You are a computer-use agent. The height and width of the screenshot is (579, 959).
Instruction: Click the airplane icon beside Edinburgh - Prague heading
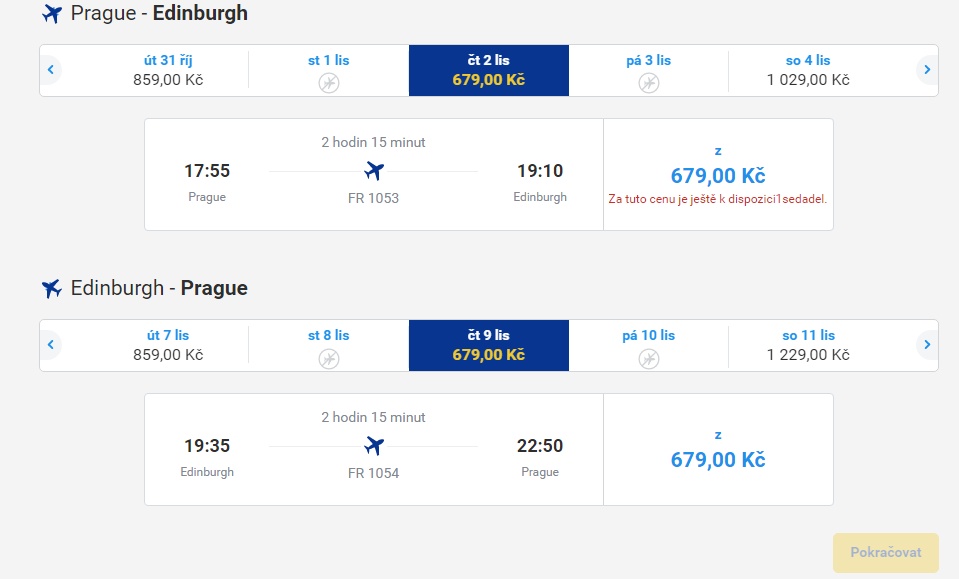(x=52, y=288)
